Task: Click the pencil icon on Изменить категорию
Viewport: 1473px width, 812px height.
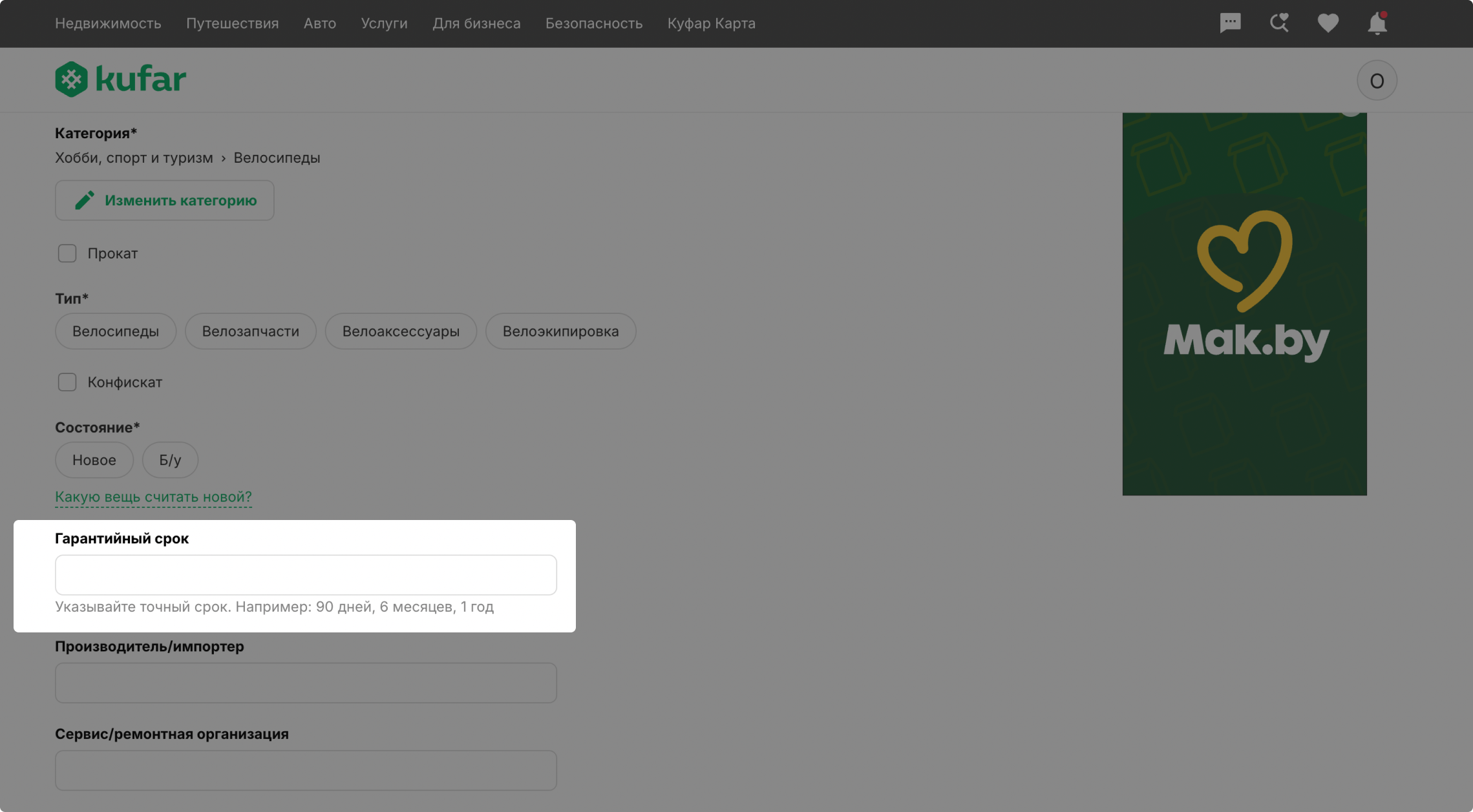Action: pos(85,200)
